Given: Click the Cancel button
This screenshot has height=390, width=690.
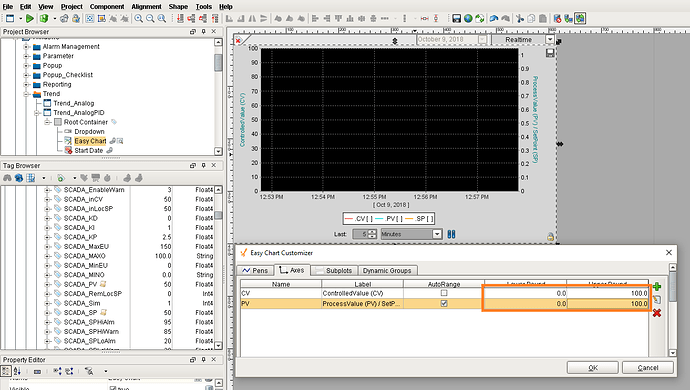Looking at the screenshot, I should coord(648,368).
